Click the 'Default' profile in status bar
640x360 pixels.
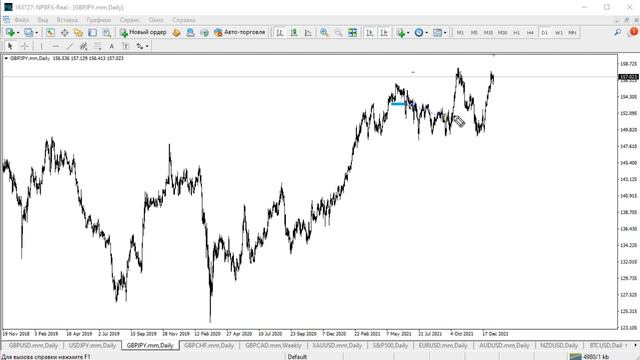297,357
